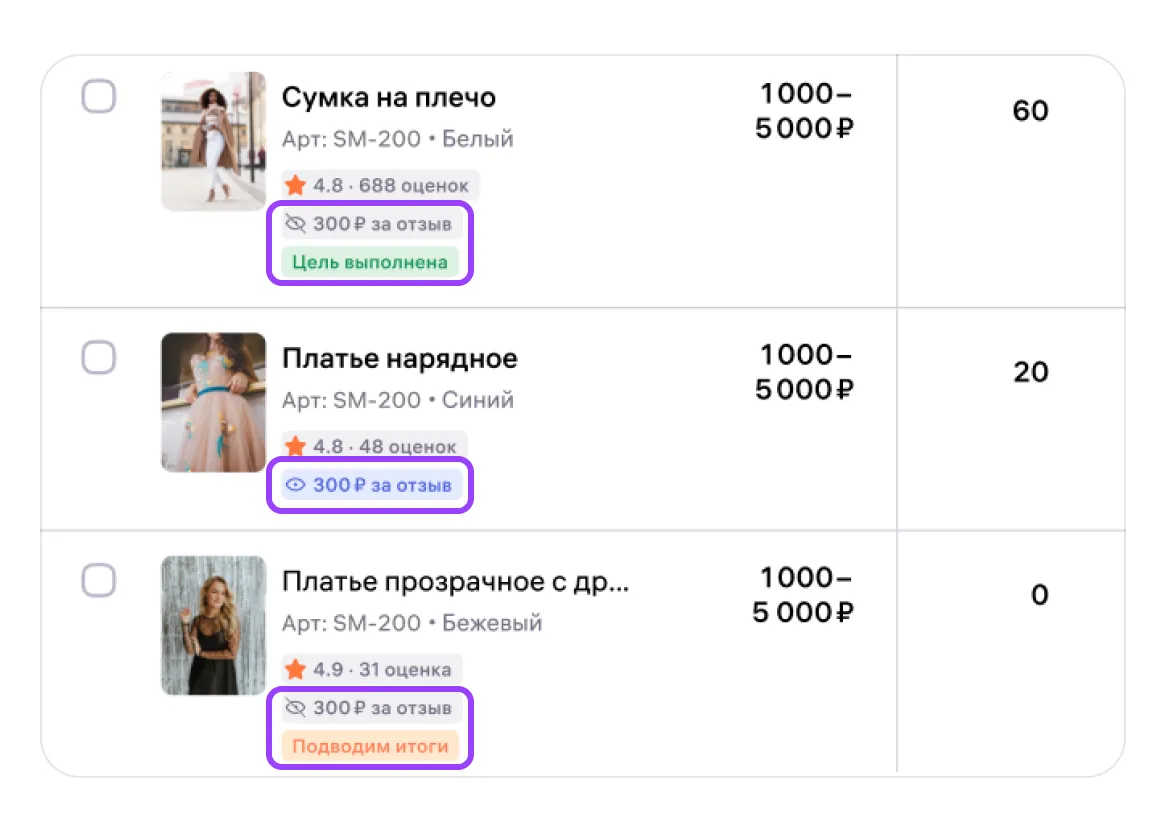
Task: Open the Платье нарядное product photo
Action: (213, 402)
